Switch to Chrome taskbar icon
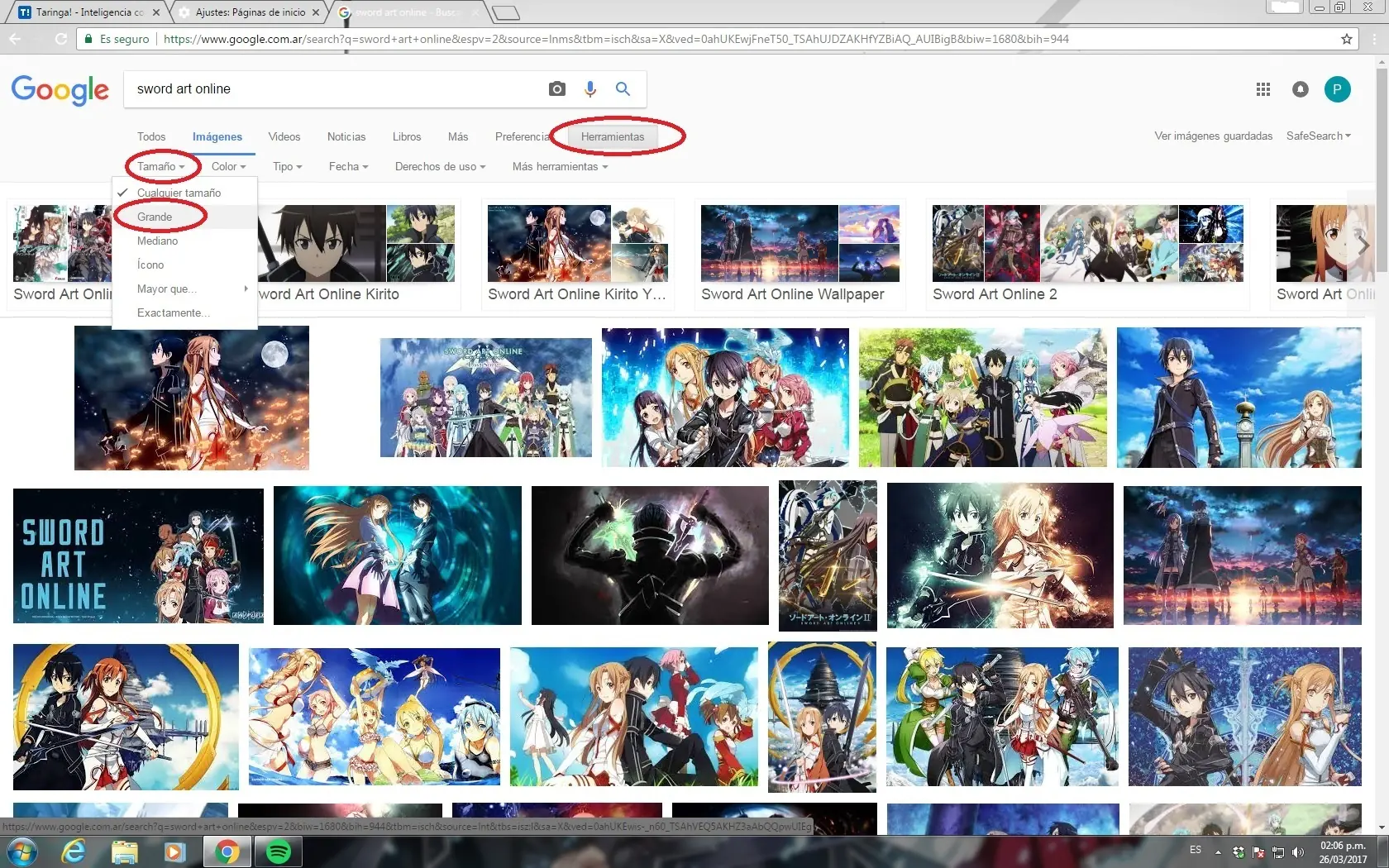Image resolution: width=1389 pixels, height=868 pixels. click(x=227, y=851)
